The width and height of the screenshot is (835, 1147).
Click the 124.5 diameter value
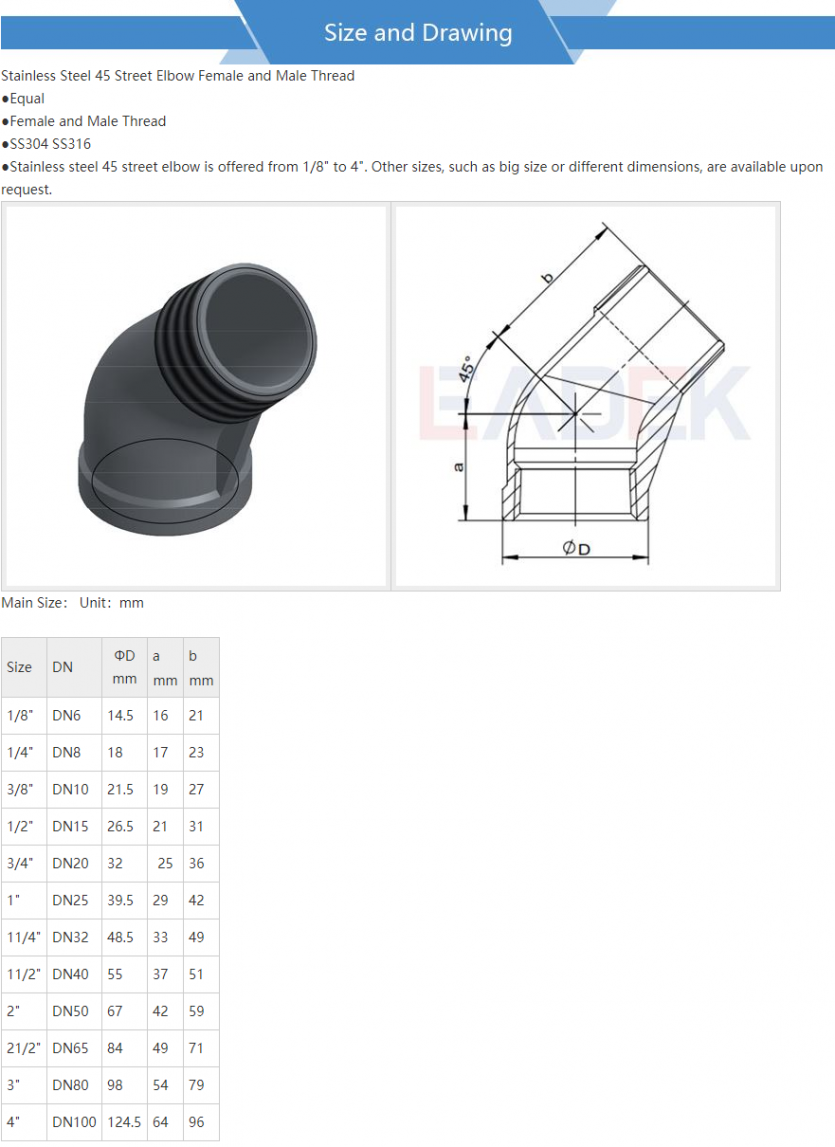[124, 1122]
